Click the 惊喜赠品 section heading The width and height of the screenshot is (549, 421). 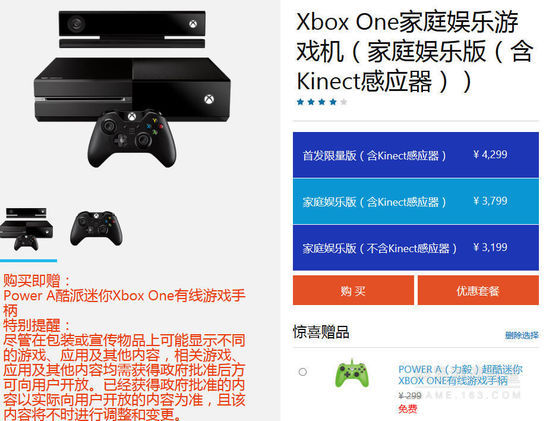coord(321,332)
